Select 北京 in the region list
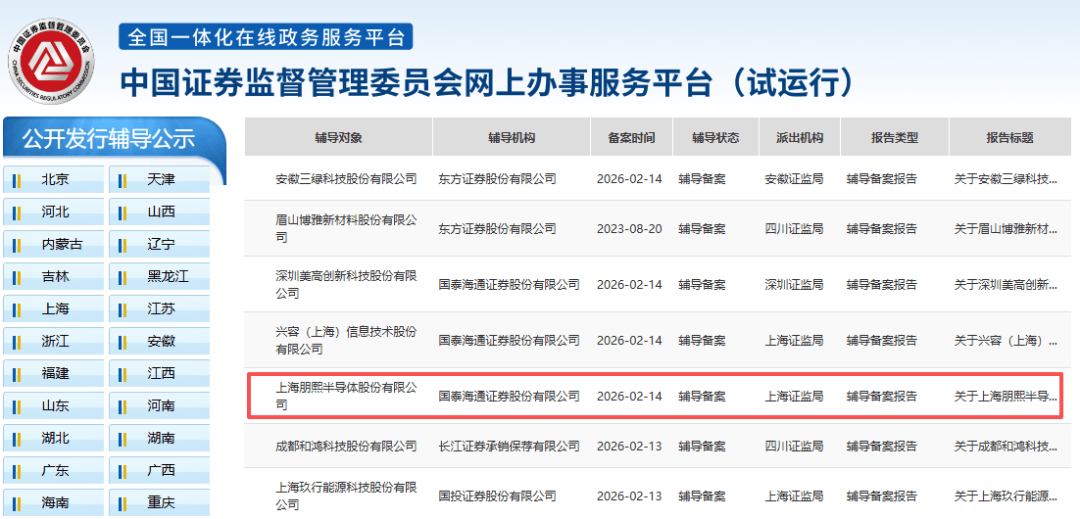1080x519 pixels. coord(55,181)
